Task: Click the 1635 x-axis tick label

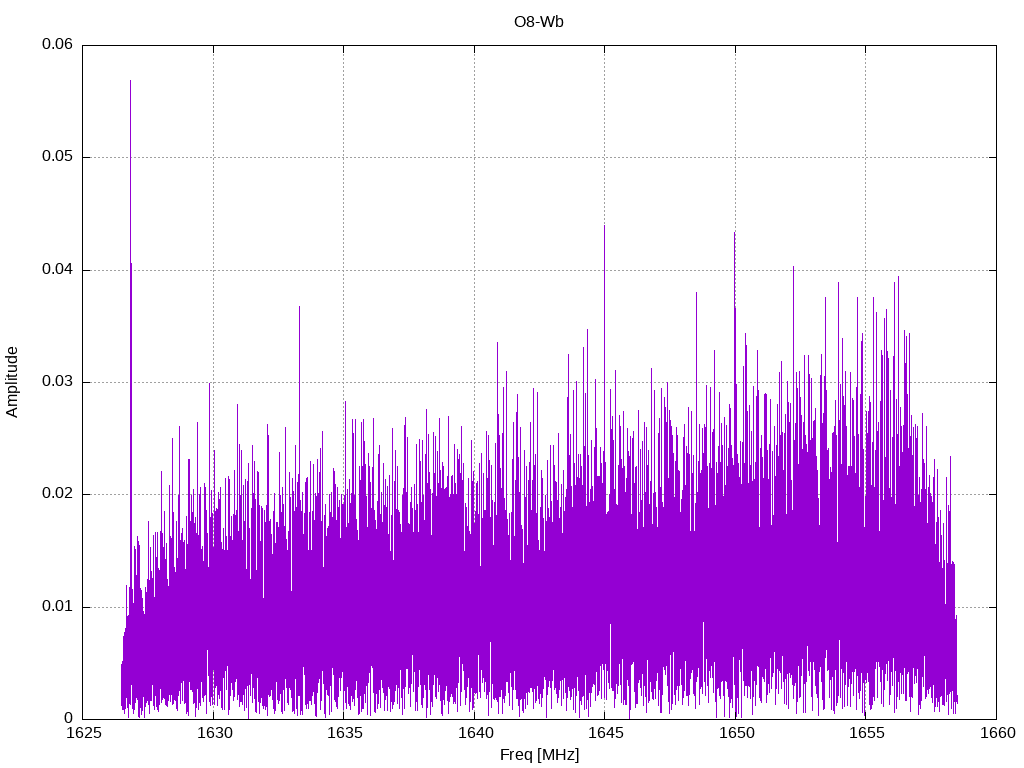Action: tap(343, 734)
